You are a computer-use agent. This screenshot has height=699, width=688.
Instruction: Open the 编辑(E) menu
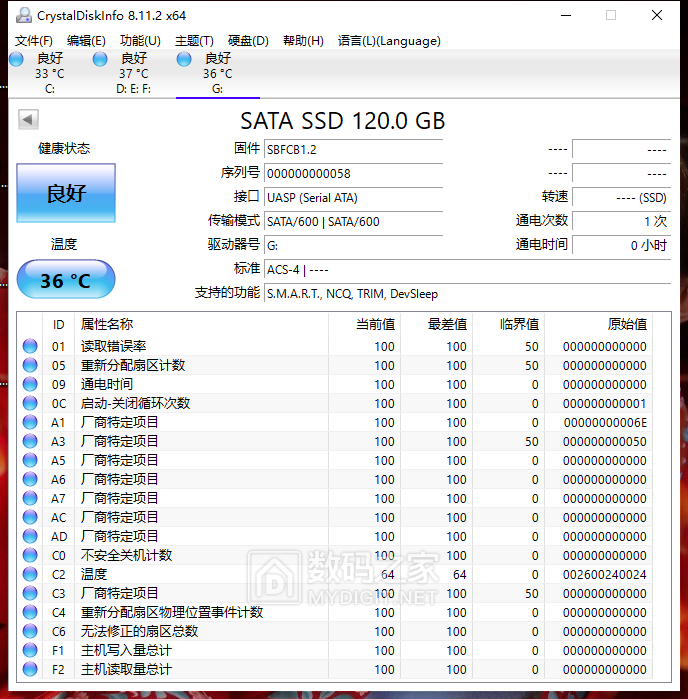point(86,41)
